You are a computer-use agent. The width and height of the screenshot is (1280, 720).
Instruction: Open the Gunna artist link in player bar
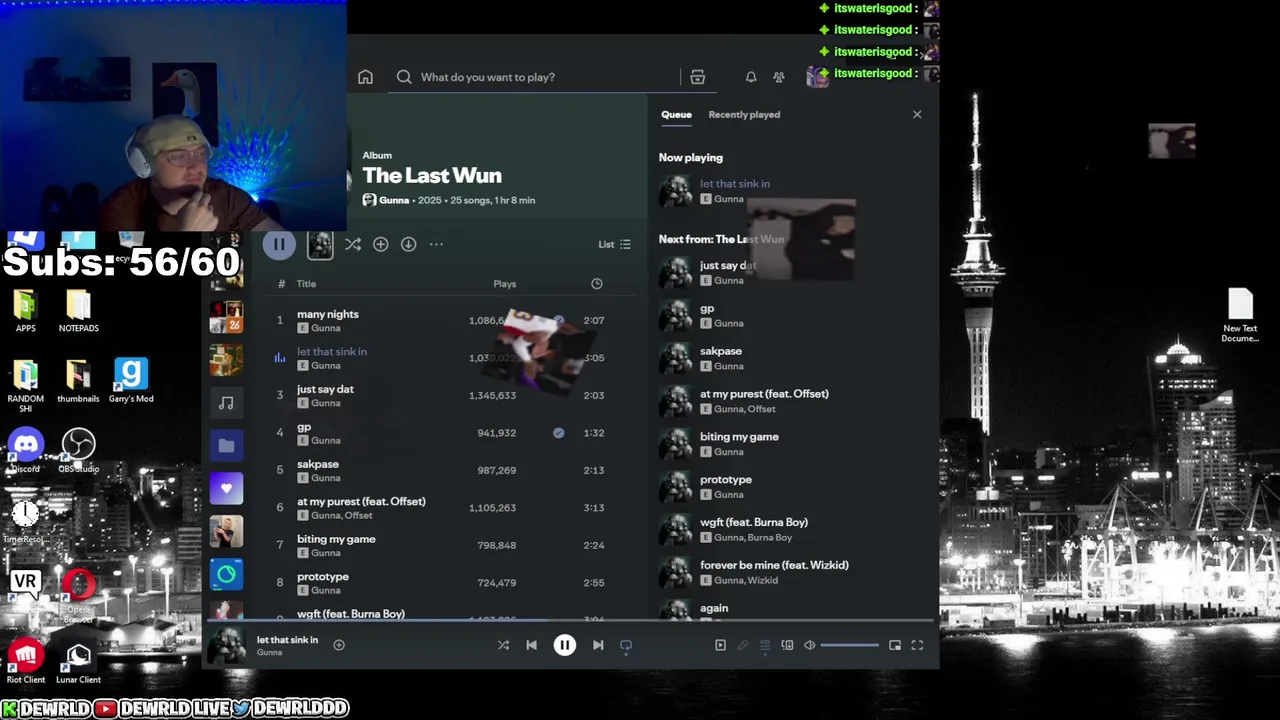tap(269, 653)
